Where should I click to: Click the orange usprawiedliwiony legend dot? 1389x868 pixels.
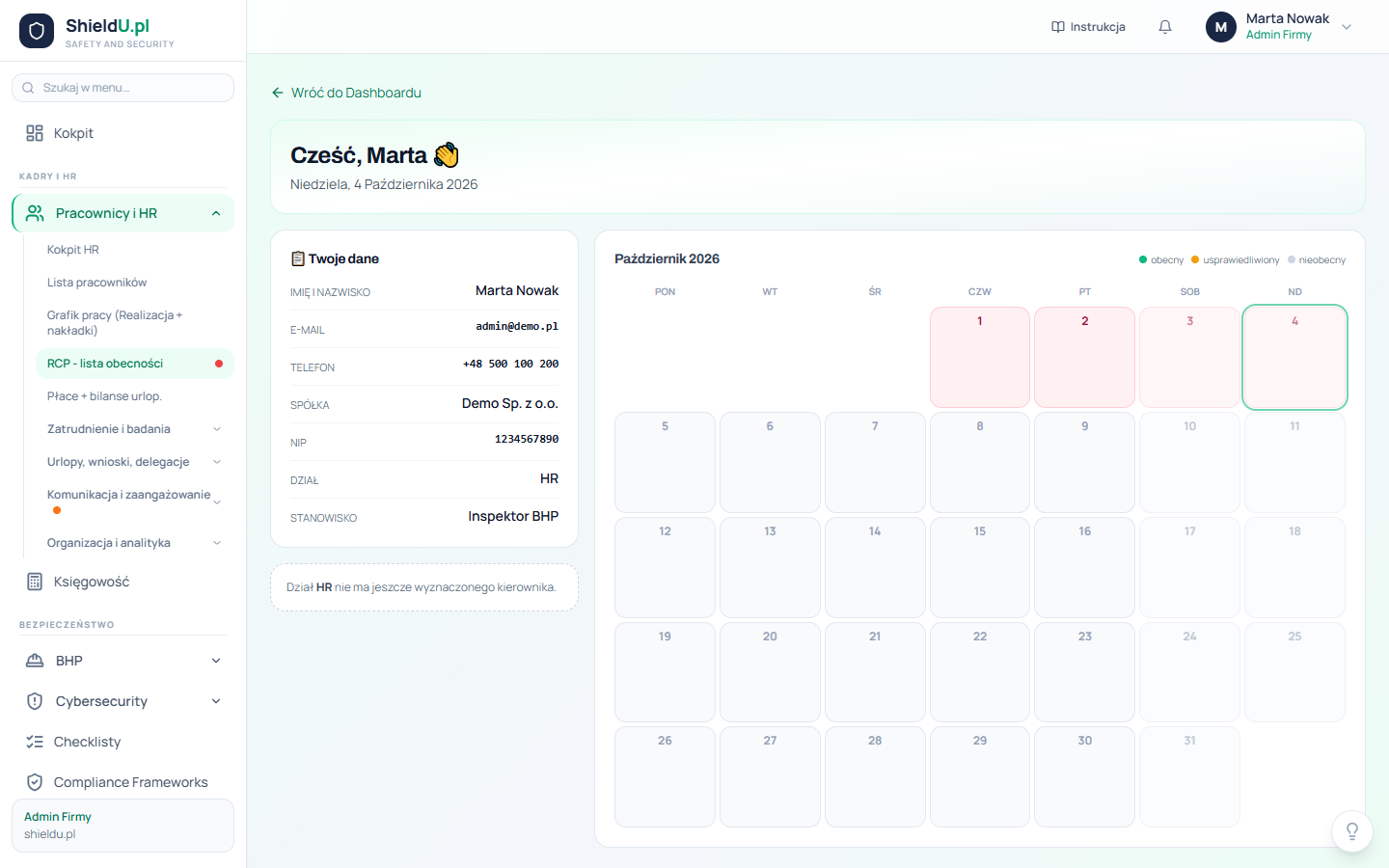point(1195,259)
